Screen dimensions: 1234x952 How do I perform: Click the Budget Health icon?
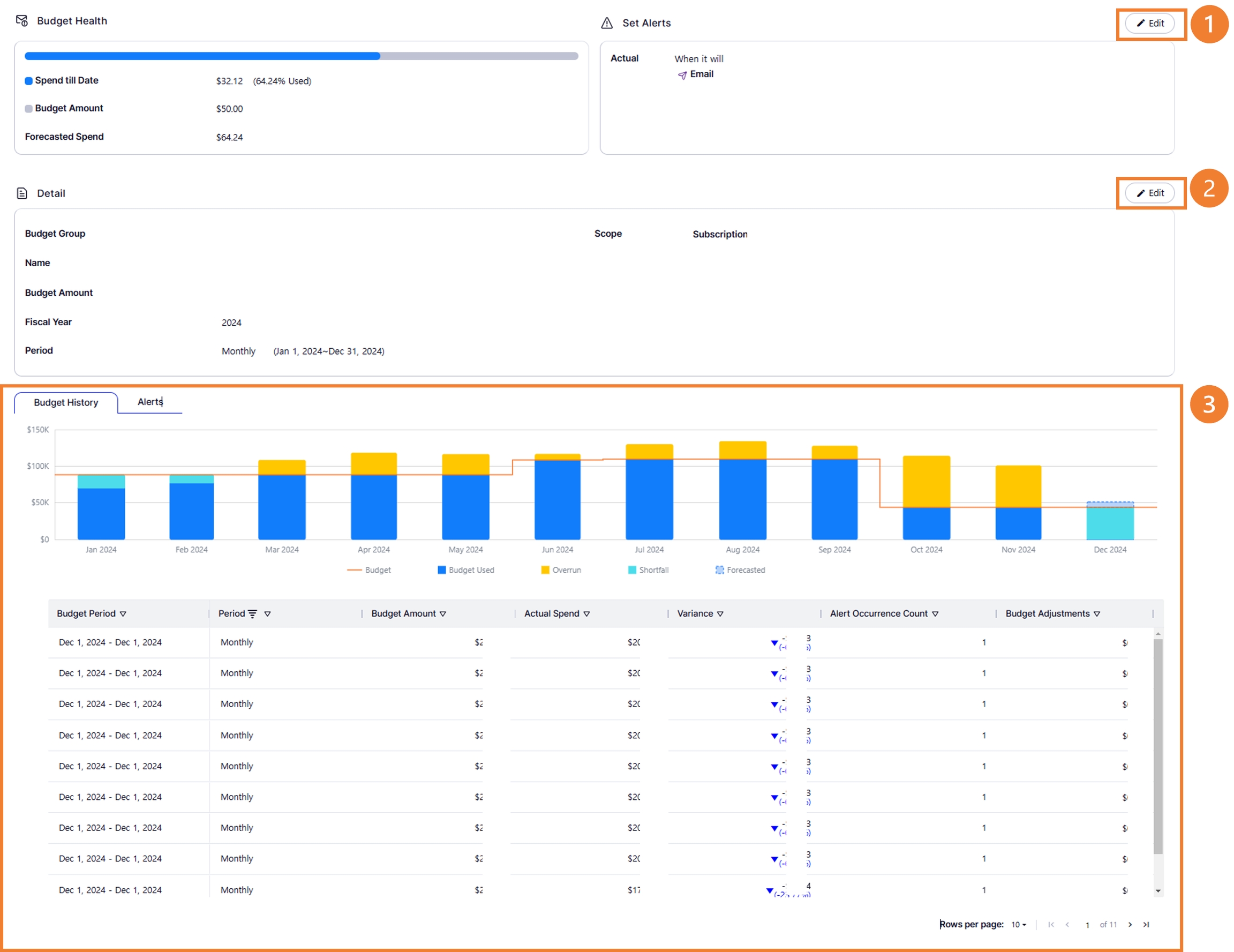[21, 21]
